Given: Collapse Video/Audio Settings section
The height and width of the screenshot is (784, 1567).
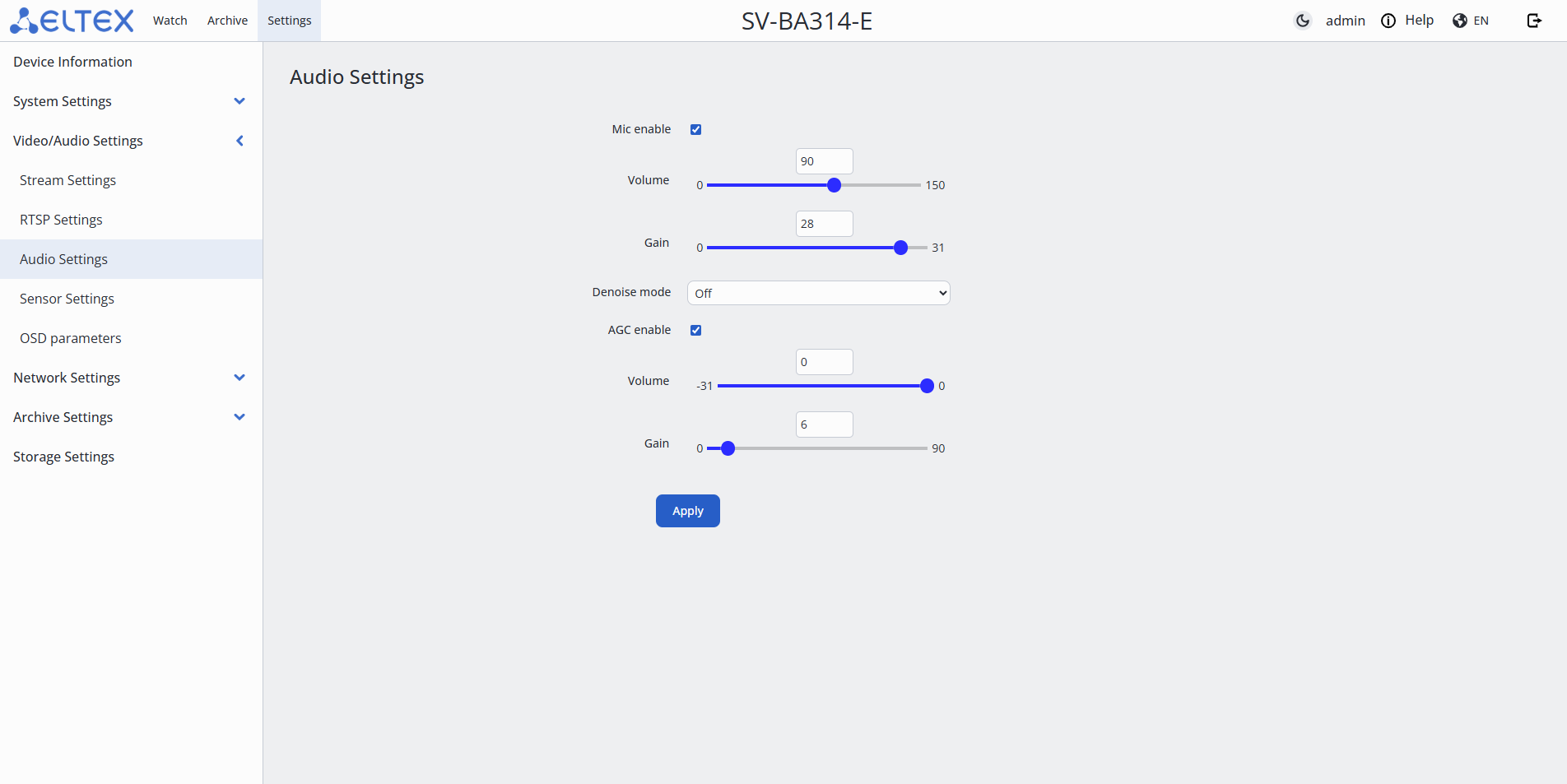Looking at the screenshot, I should pyautogui.click(x=239, y=141).
